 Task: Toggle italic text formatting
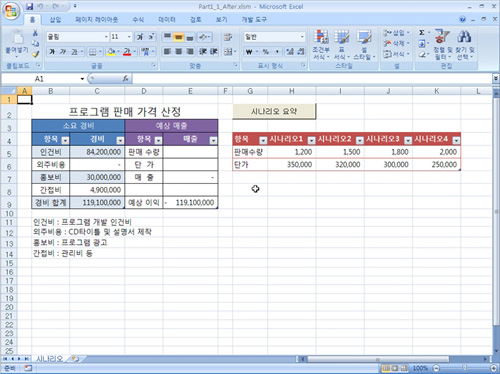tap(63, 52)
